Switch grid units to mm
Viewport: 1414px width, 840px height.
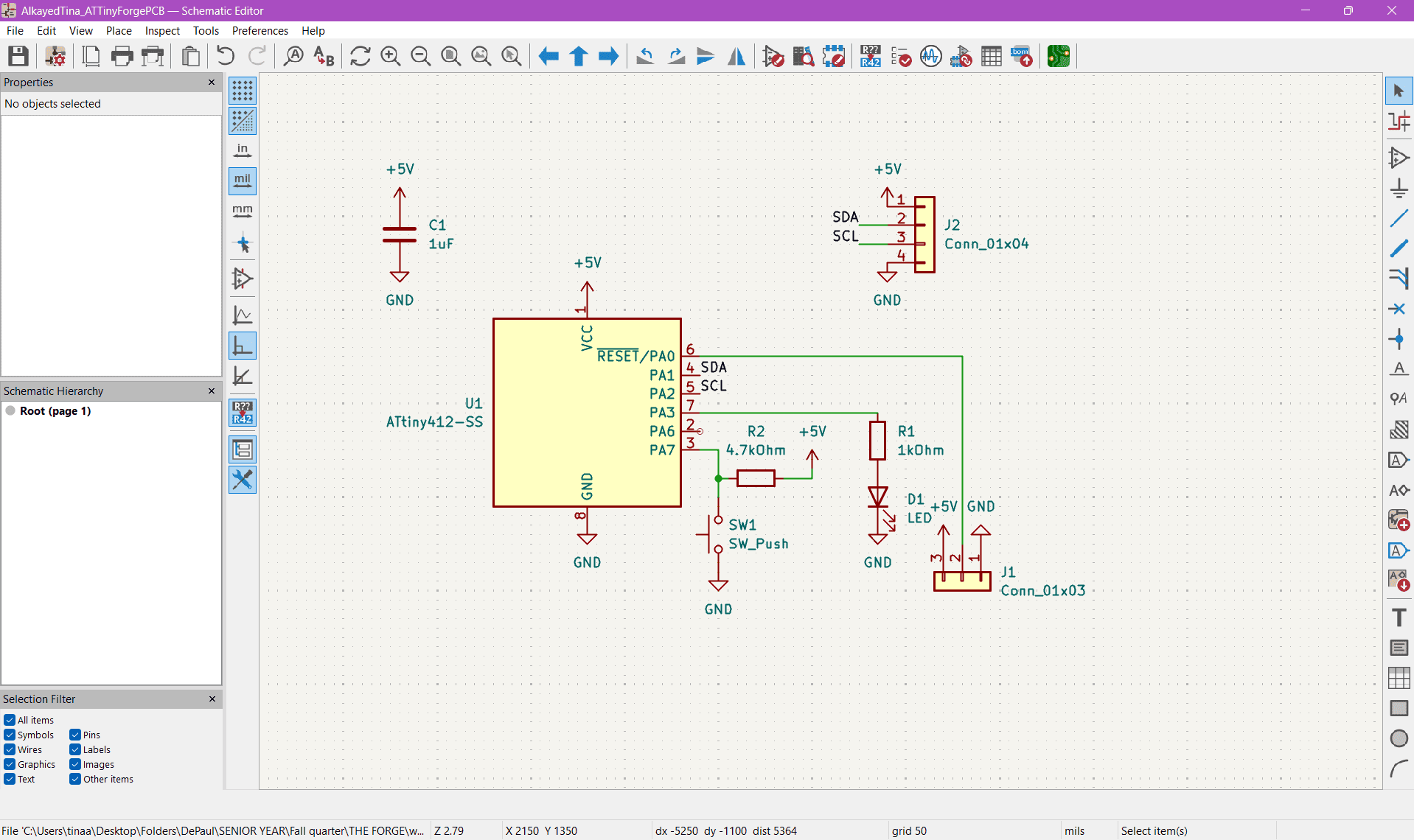(242, 211)
